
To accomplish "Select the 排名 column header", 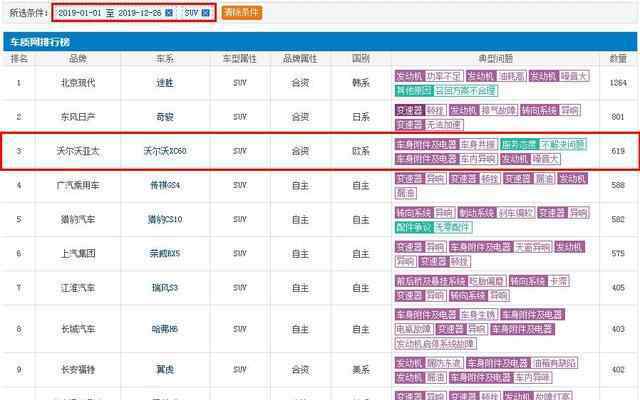I will 19,59.
